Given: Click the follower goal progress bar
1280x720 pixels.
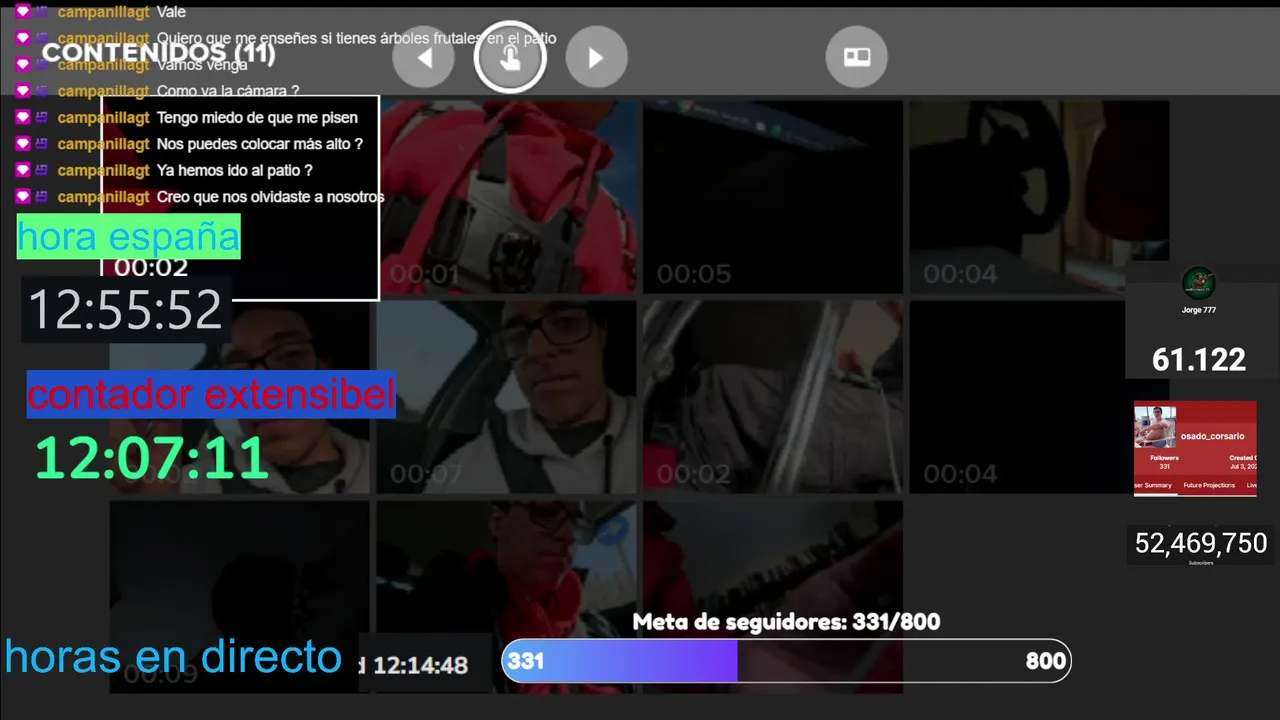Looking at the screenshot, I should [786, 661].
